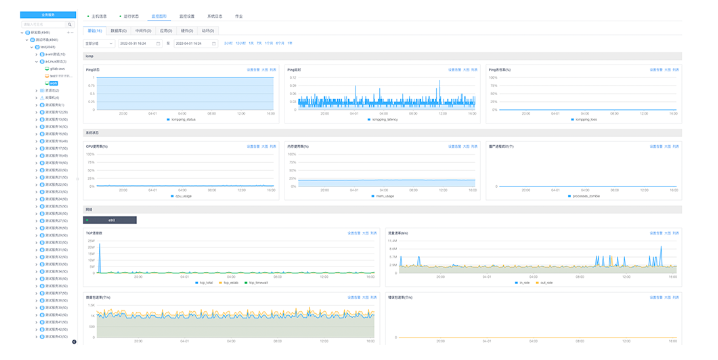The width and height of the screenshot is (718, 360).
Task: Click green host icon of highlighted tree node
Action: coord(47,83)
